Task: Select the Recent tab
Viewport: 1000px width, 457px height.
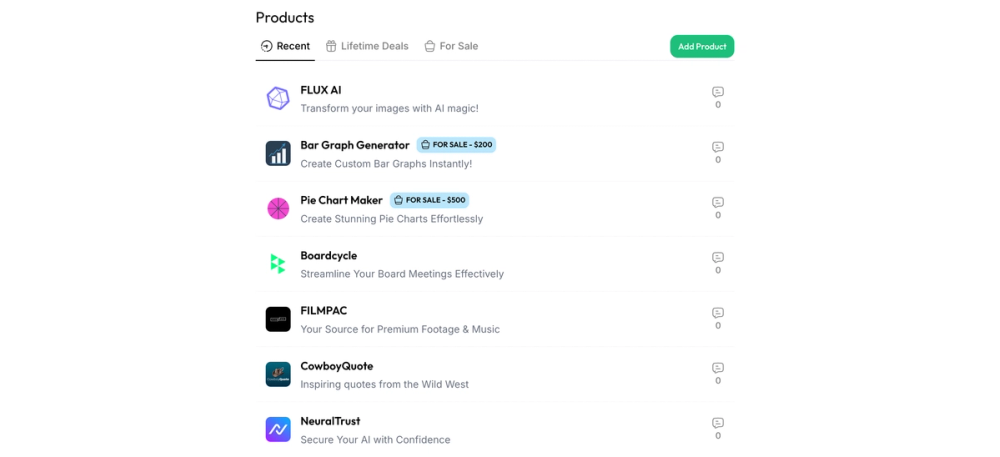Action: [x=285, y=47]
